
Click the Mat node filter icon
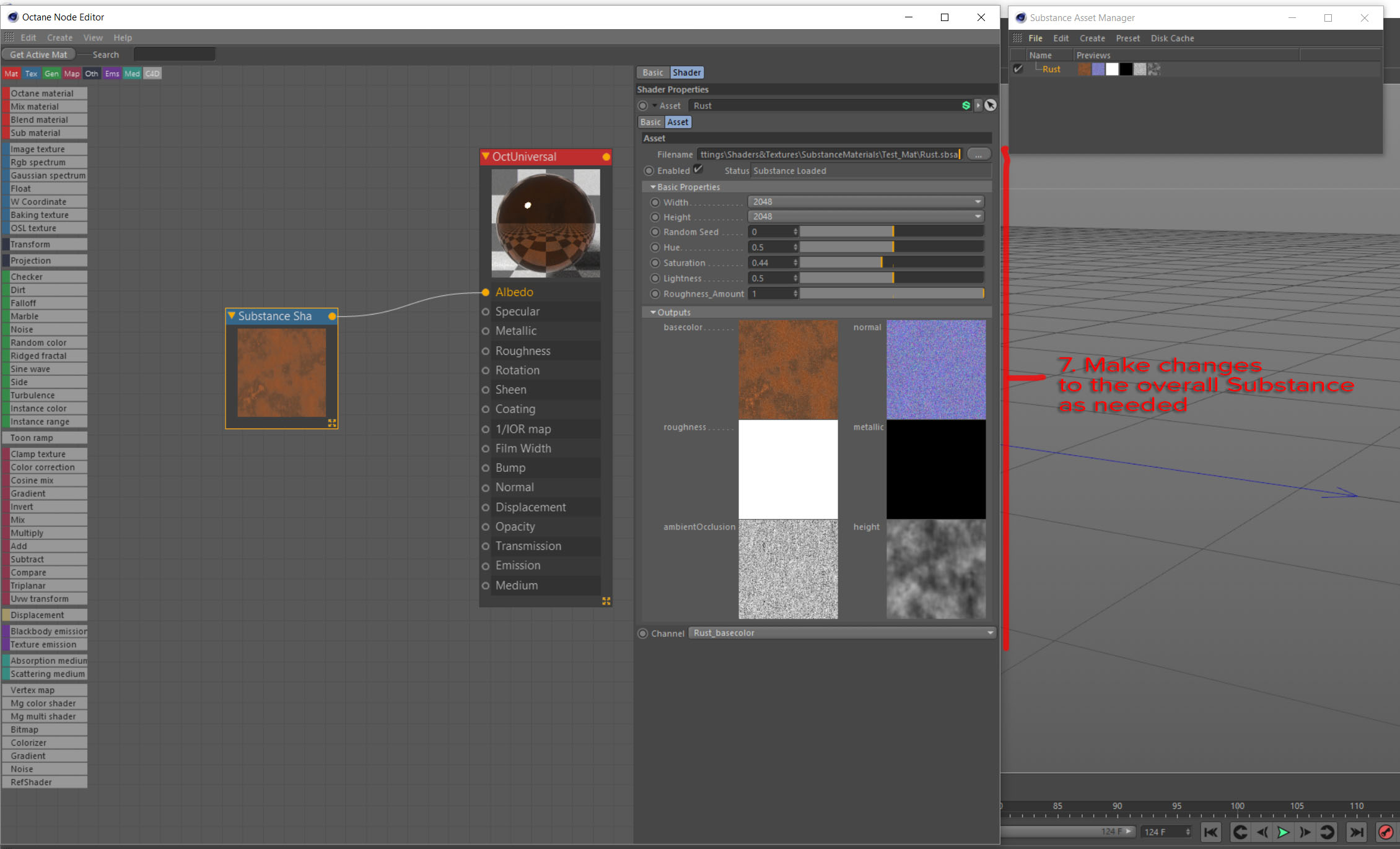[11, 74]
